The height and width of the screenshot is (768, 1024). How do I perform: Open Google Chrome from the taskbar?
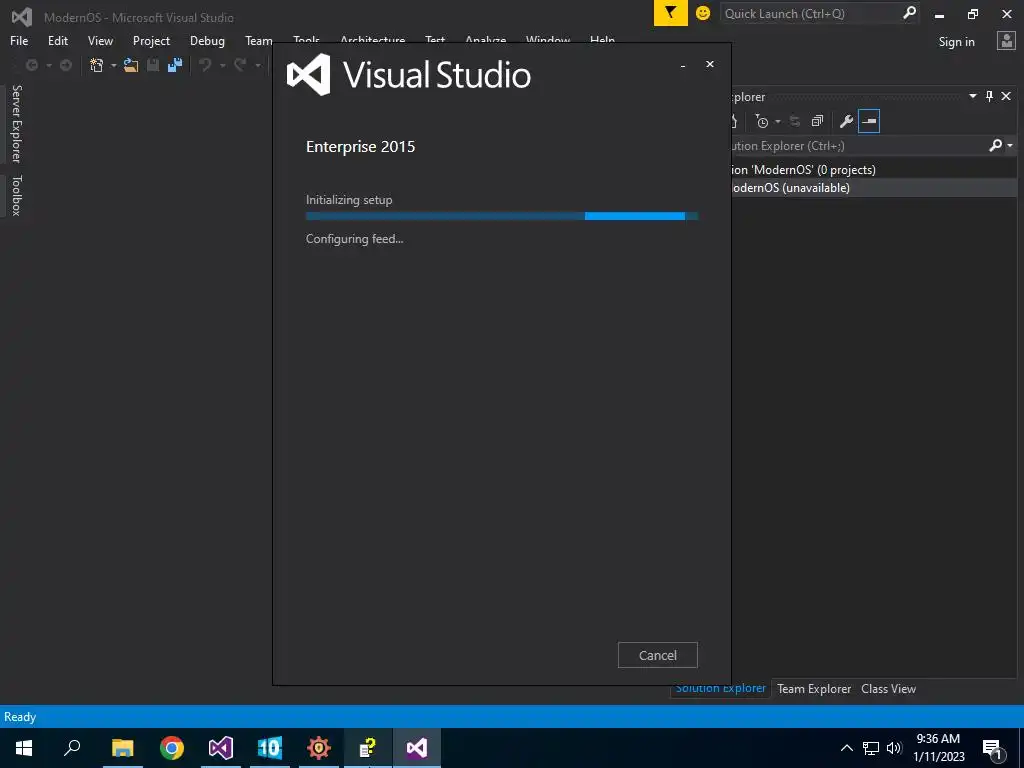tap(172, 747)
